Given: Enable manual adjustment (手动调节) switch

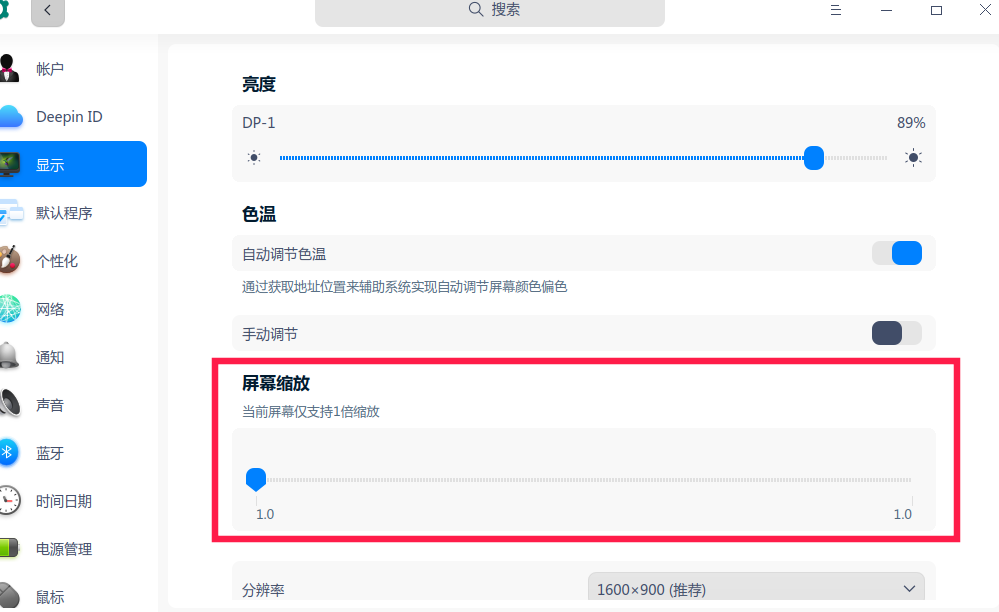Looking at the screenshot, I should [896, 333].
